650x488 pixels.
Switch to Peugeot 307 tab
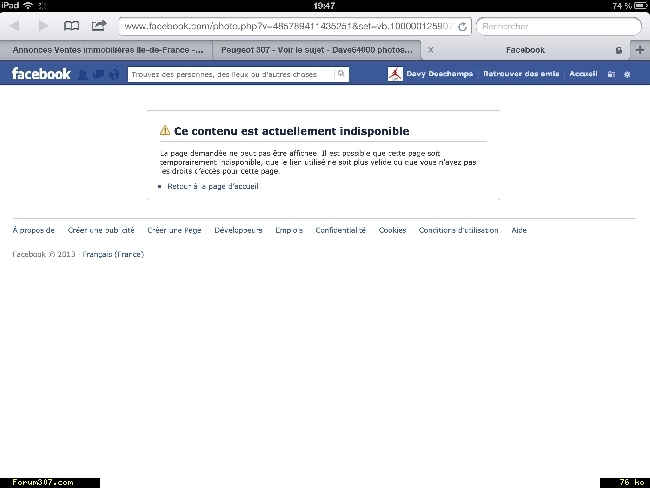point(316,50)
